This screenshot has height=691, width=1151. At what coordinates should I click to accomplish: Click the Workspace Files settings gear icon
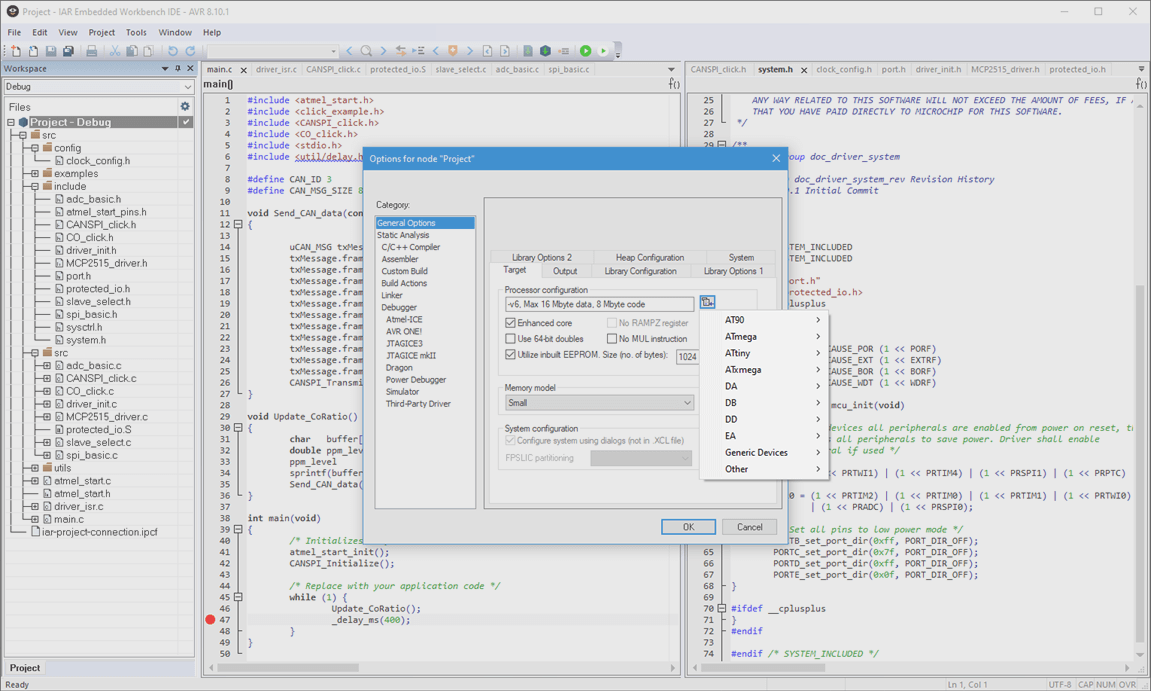[185, 106]
